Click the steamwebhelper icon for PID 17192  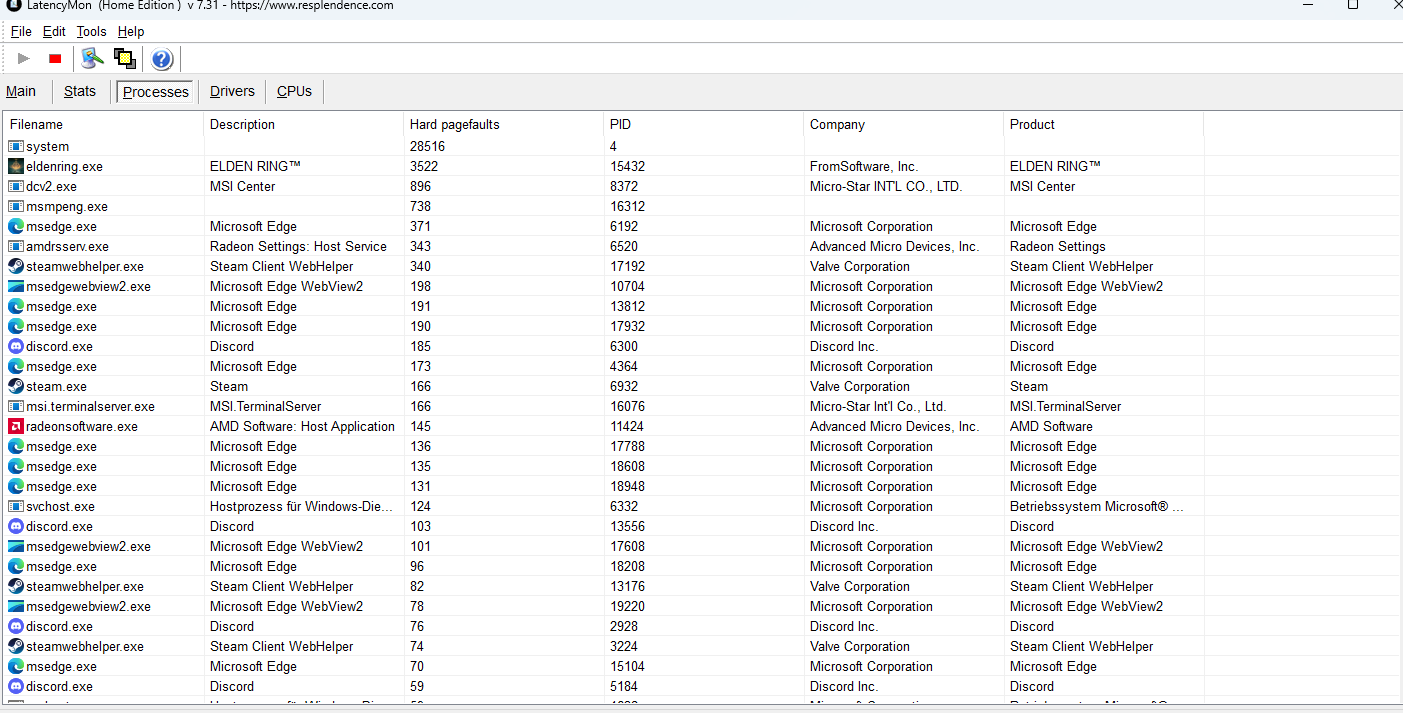(16, 266)
